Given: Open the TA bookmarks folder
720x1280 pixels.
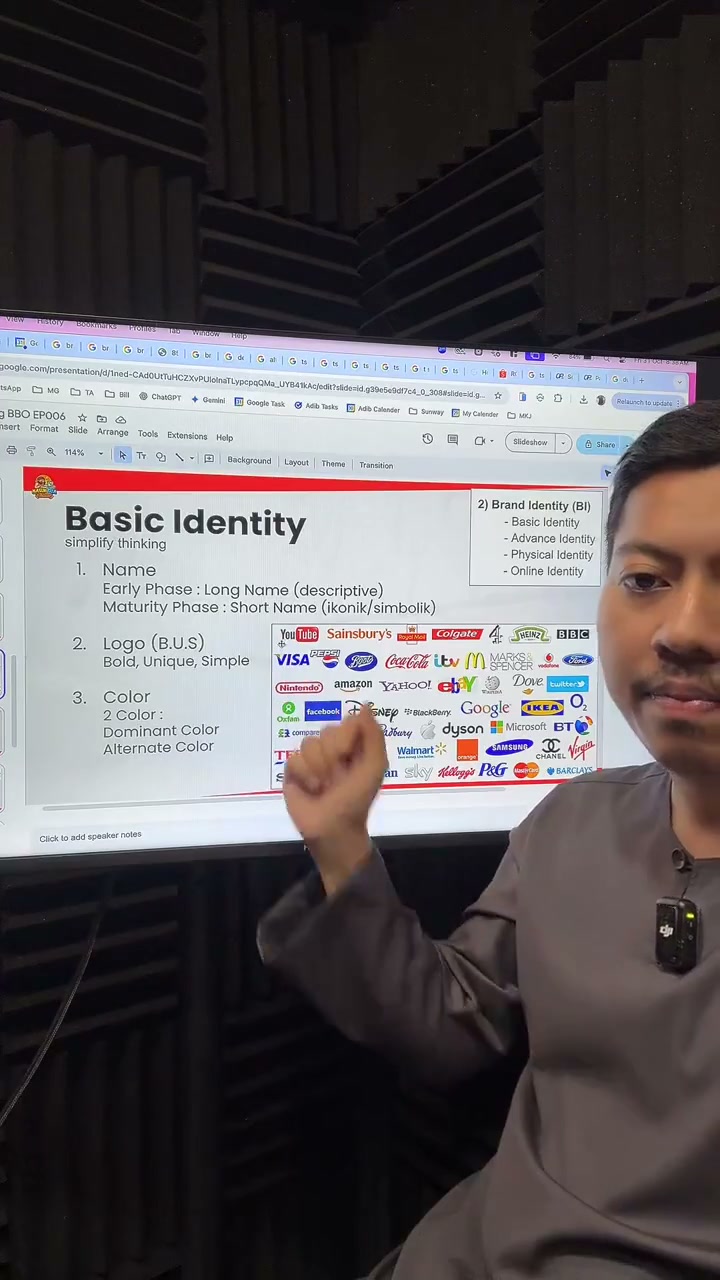Looking at the screenshot, I should pyautogui.click(x=82, y=392).
